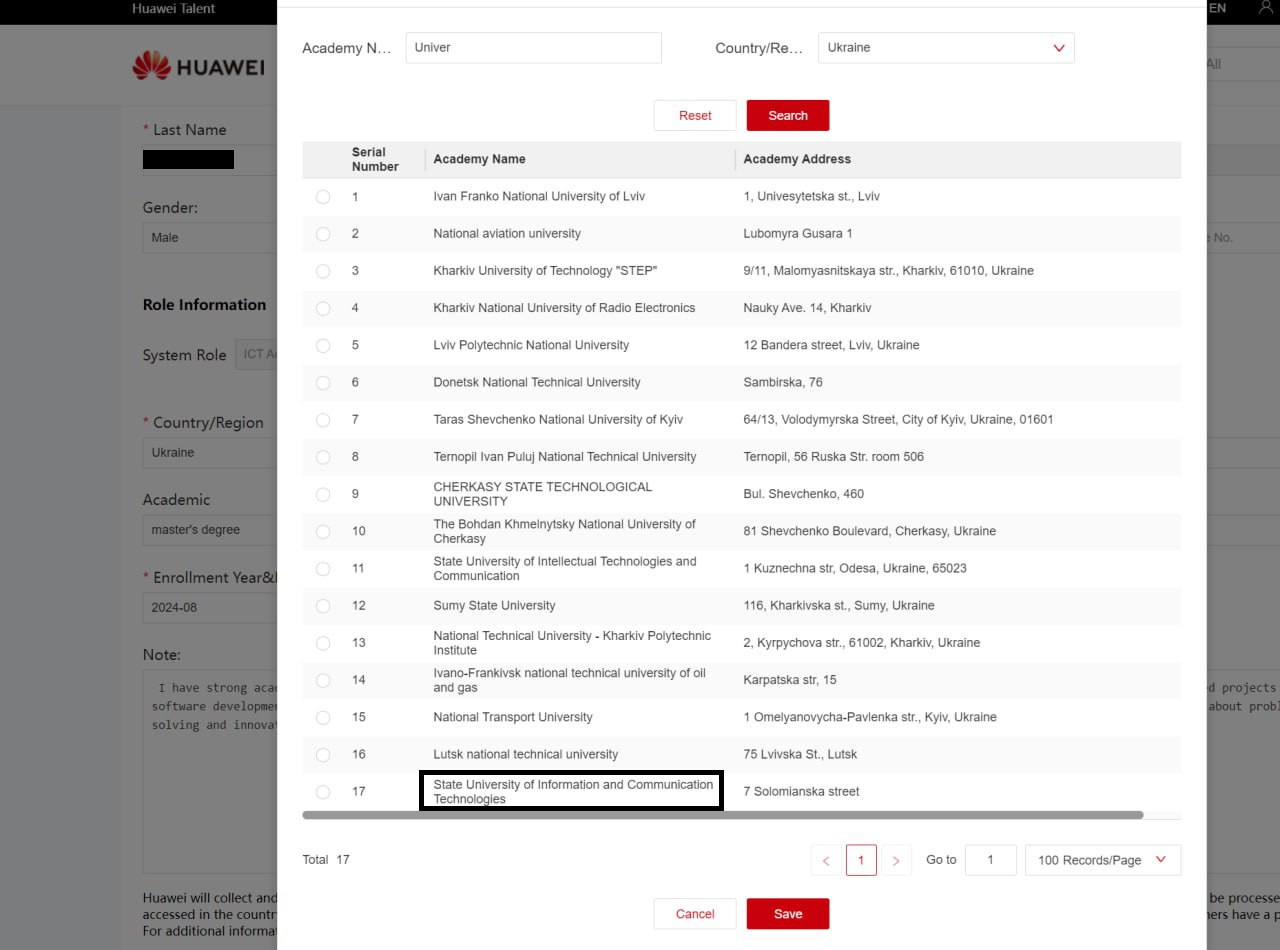The image size is (1280, 950).
Task: Pick State University of Information and Communication Technologies
Action: coord(323,792)
